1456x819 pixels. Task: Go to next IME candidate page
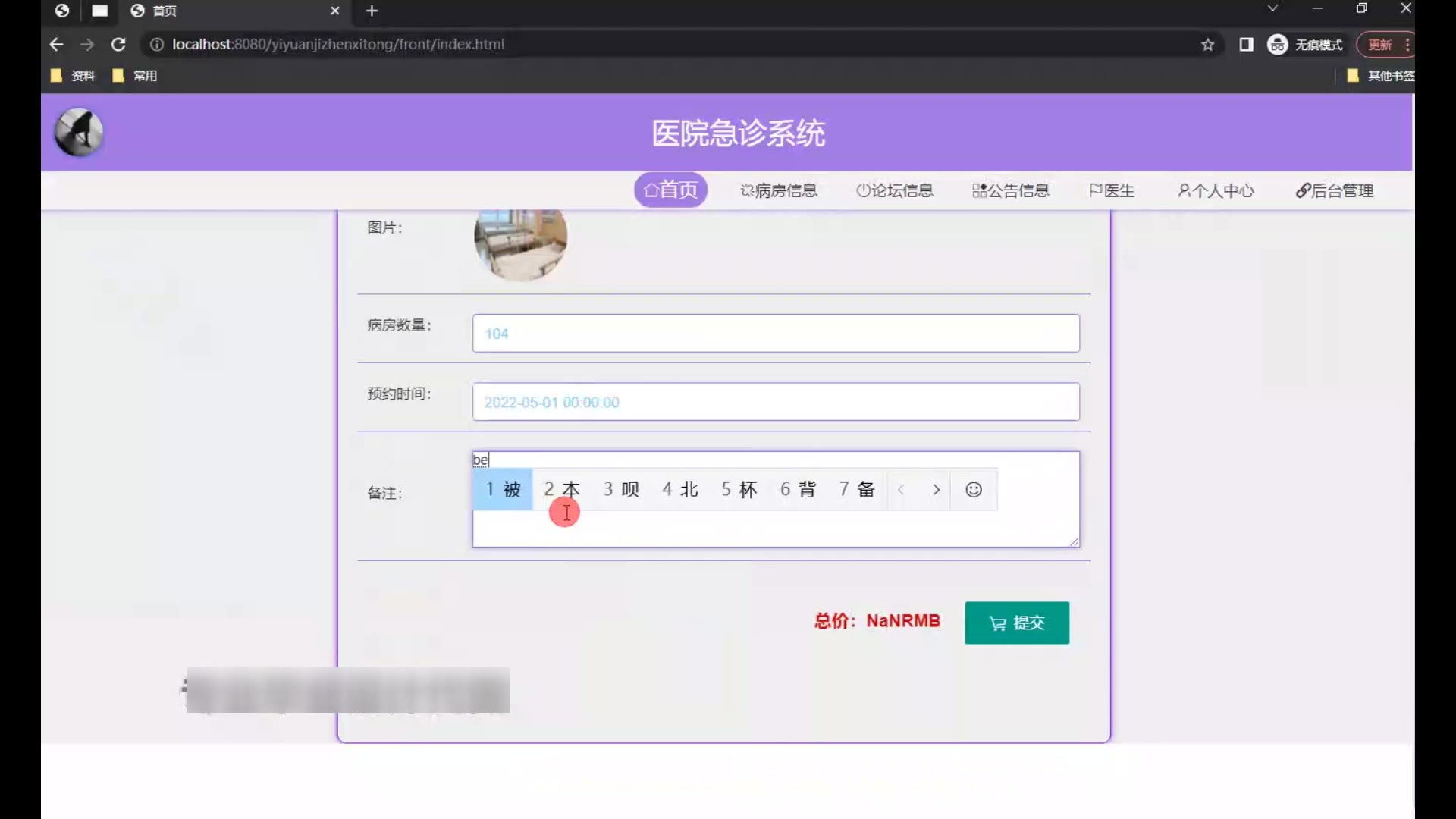pyautogui.click(x=936, y=490)
